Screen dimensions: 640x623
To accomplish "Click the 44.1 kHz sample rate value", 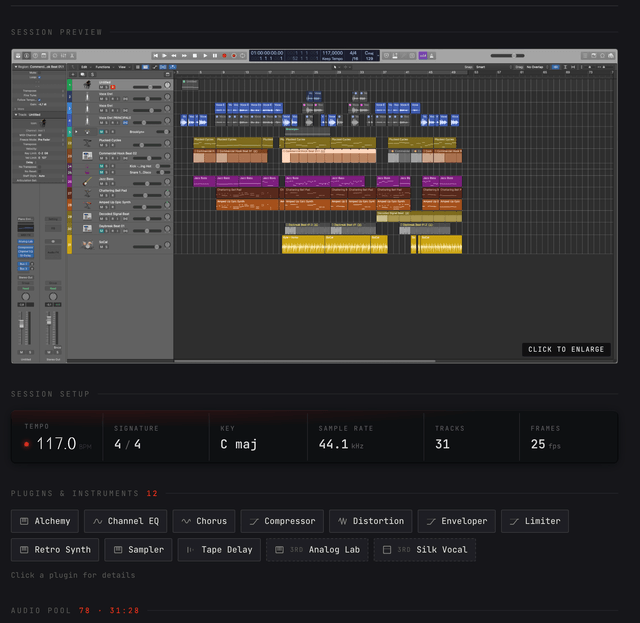I will click(x=341, y=444).
